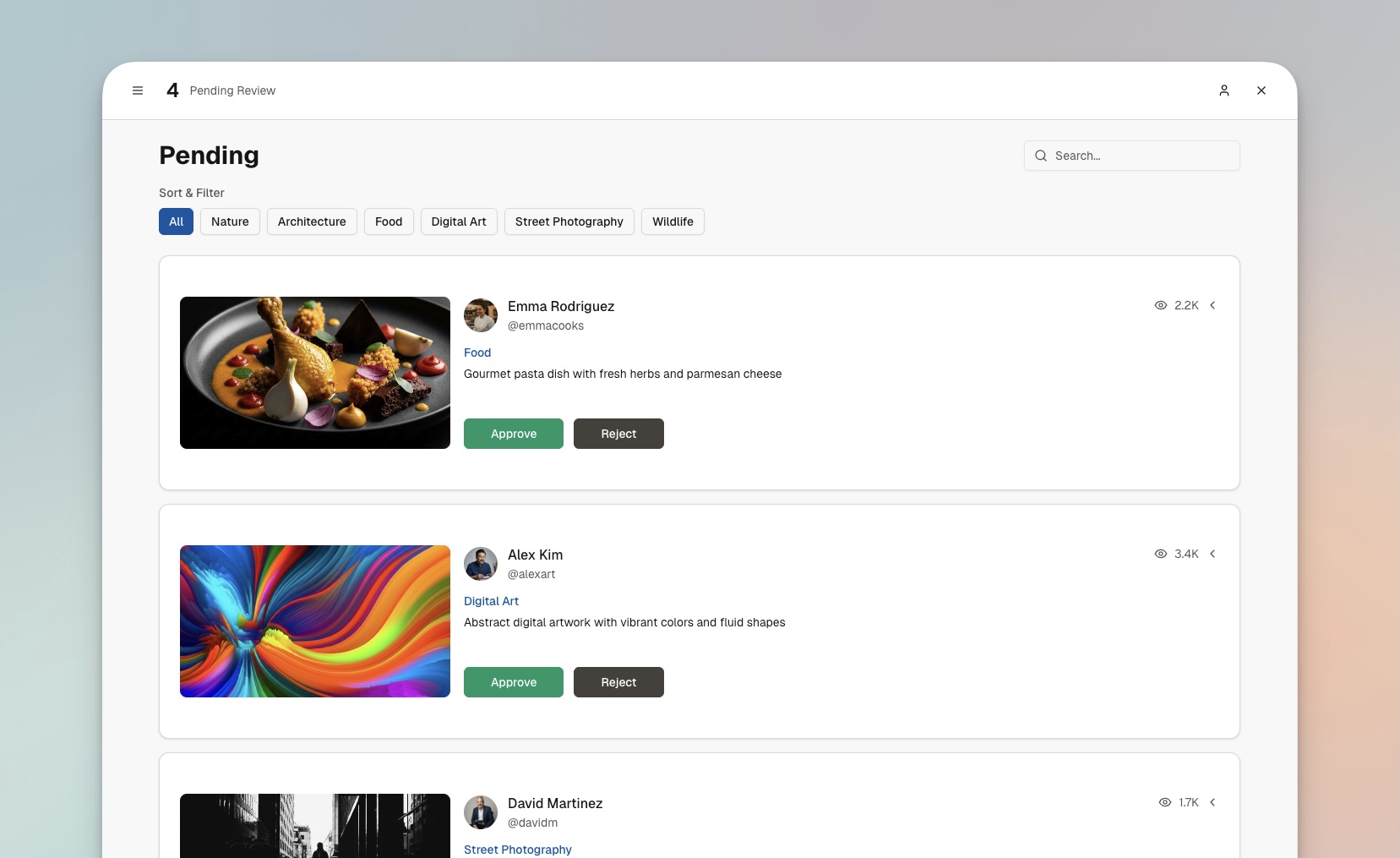Click the eye views icon on Emma's post
Viewport: 1400px width, 858px height.
[x=1161, y=305]
